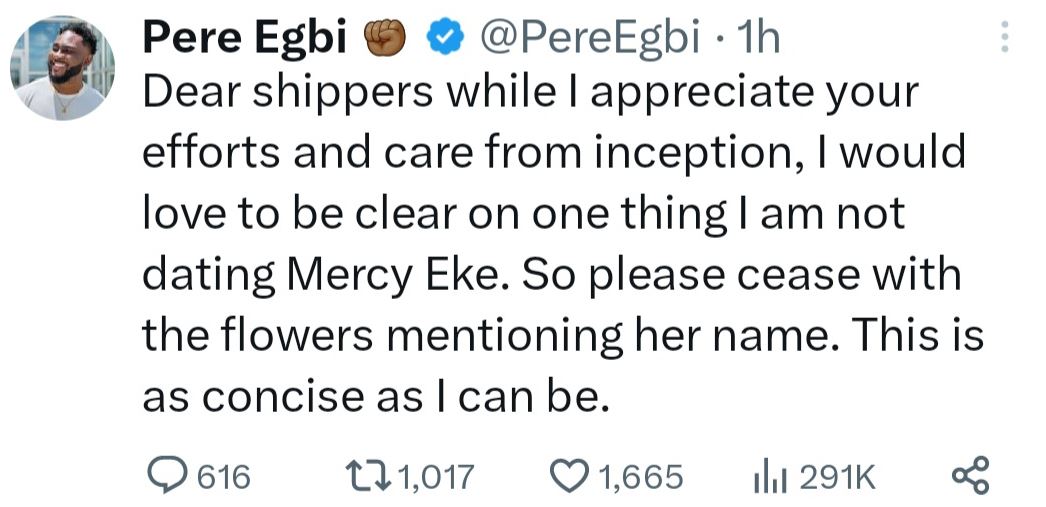Click the 1,017 reposts count
This screenshot has height=507, width=1046.
(x=434, y=477)
